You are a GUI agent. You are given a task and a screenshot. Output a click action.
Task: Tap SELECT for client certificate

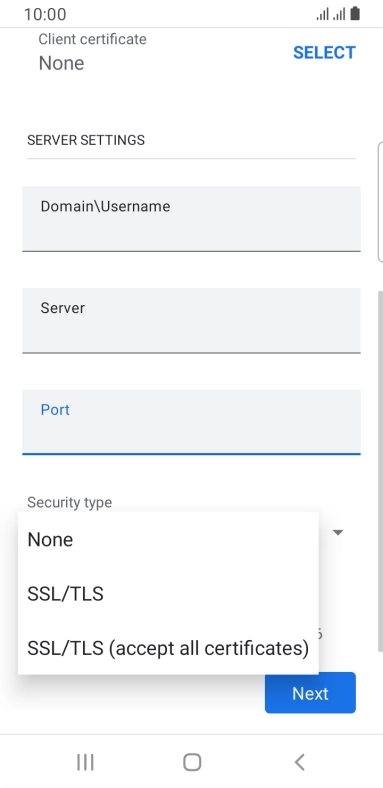point(324,52)
